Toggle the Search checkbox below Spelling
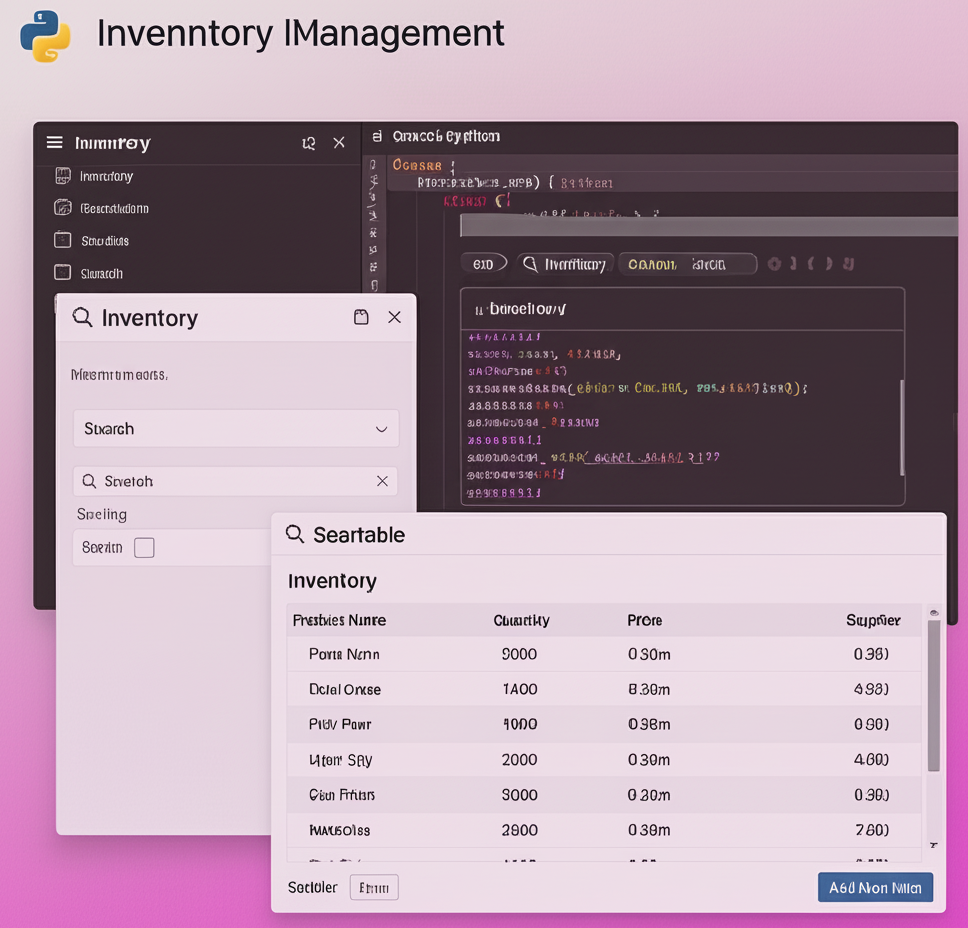Viewport: 968px width, 928px height. click(x=143, y=547)
